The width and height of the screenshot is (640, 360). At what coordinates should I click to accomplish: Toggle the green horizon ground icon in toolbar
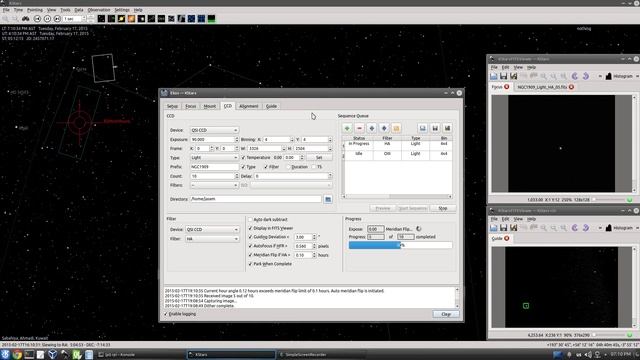click(211, 19)
